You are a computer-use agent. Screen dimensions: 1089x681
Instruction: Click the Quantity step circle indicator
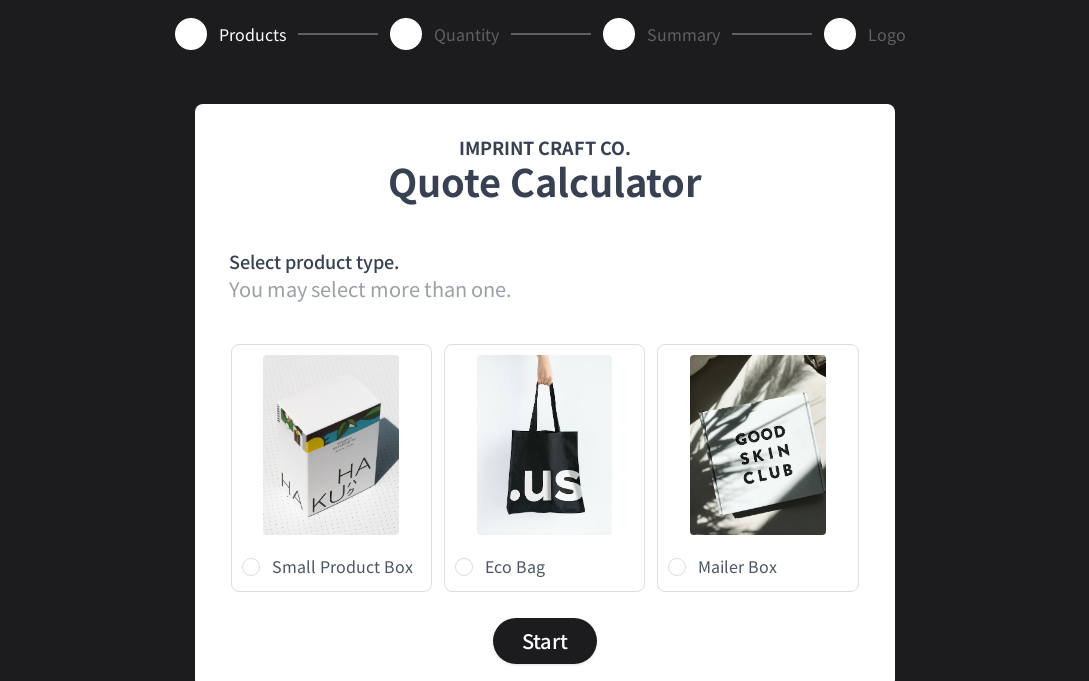[406, 34]
